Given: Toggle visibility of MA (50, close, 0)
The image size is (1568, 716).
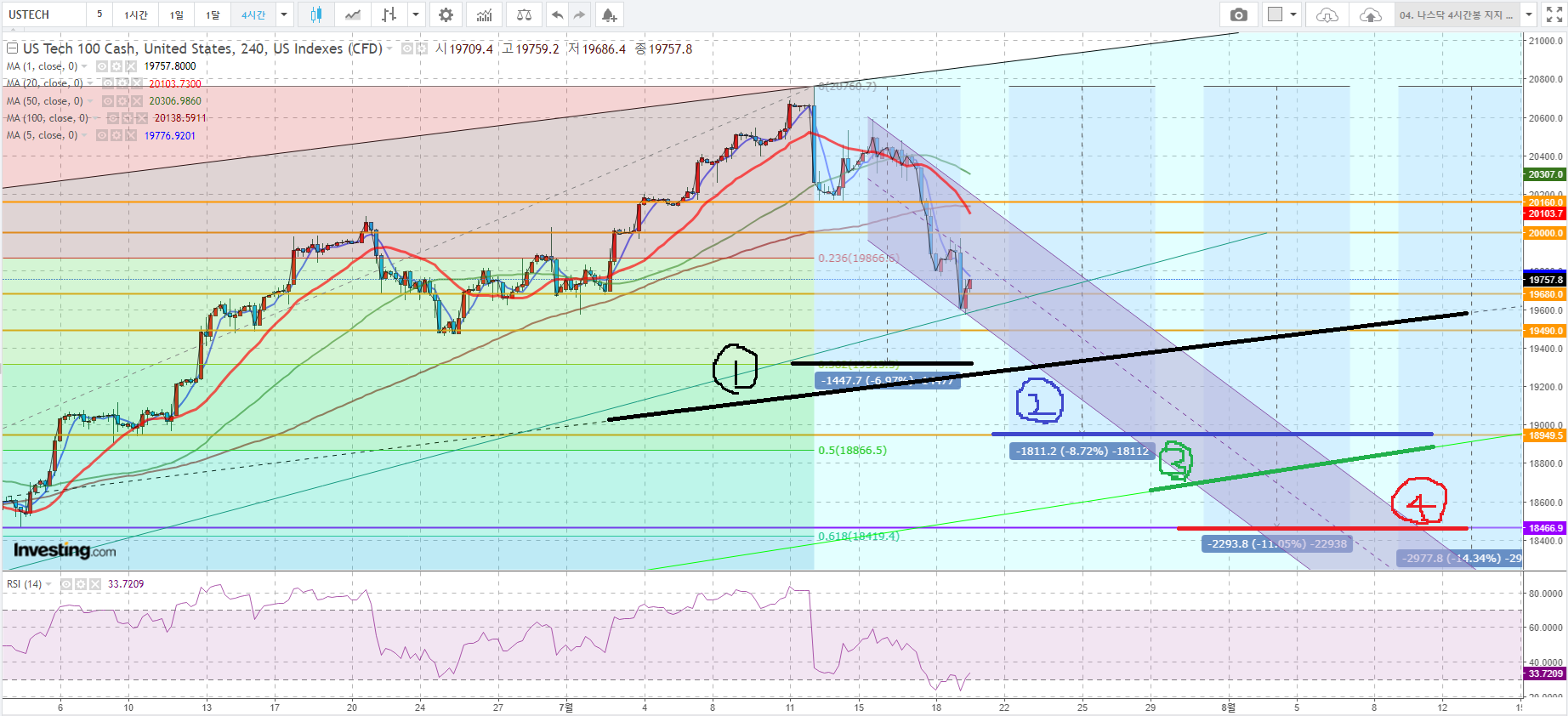Looking at the screenshot, I should click(x=108, y=101).
